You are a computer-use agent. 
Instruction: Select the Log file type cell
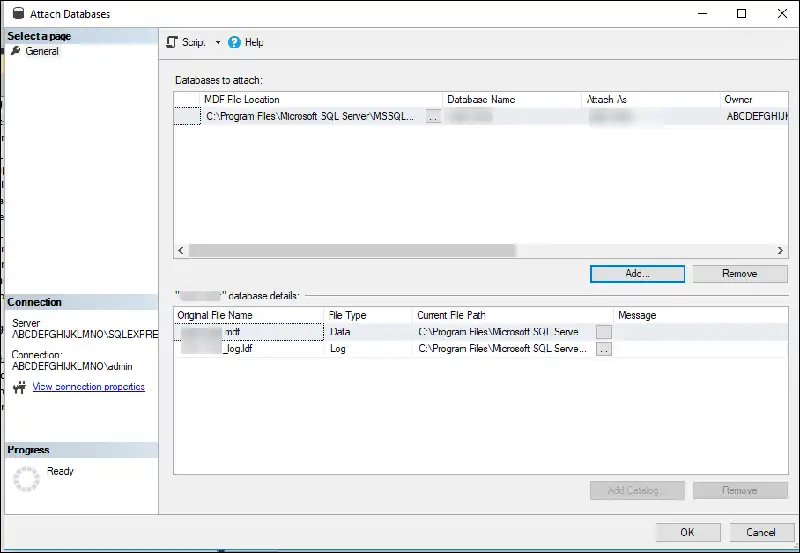368,349
